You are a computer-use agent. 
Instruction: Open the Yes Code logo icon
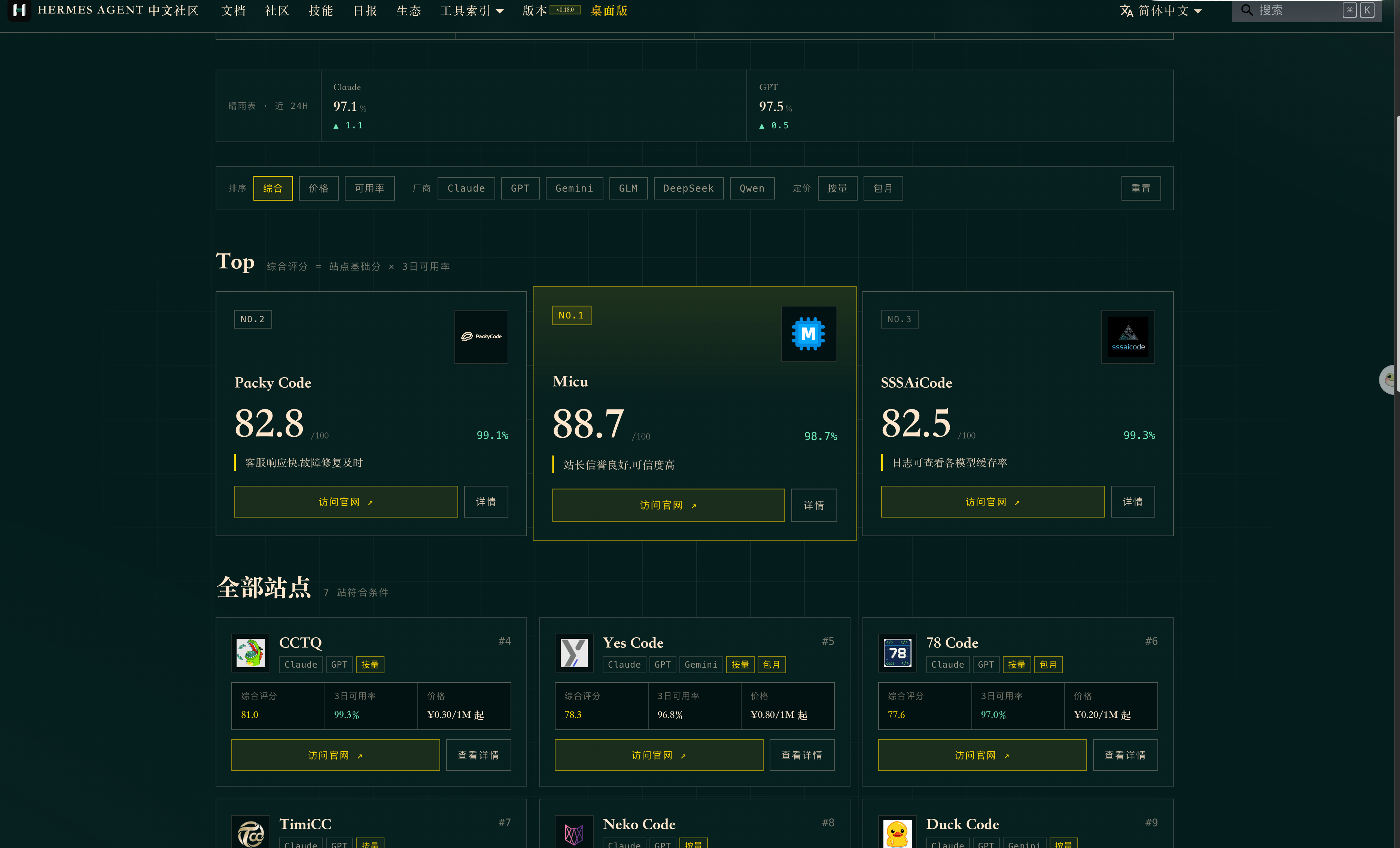(574, 653)
